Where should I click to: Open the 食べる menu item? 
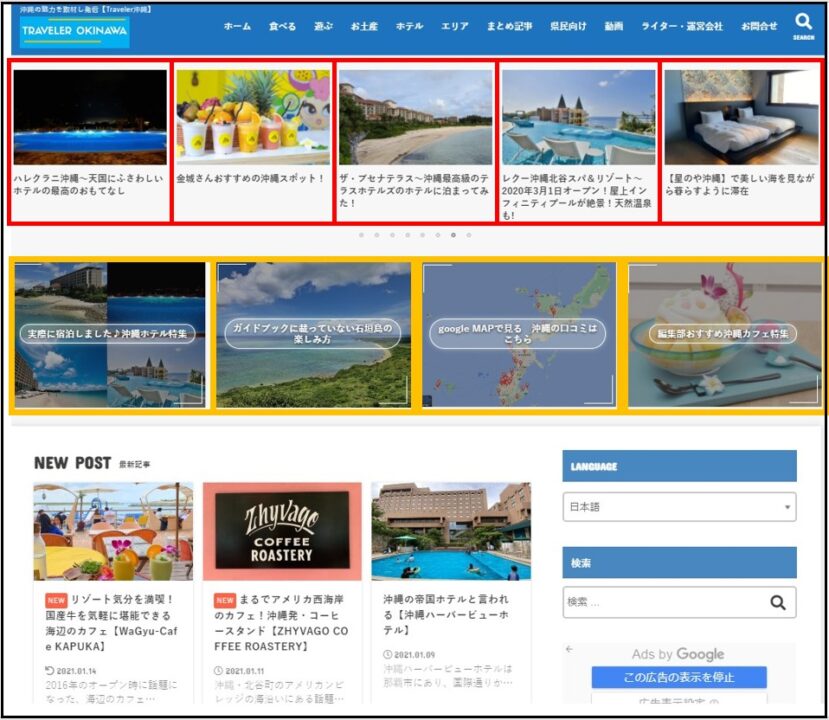(x=282, y=27)
